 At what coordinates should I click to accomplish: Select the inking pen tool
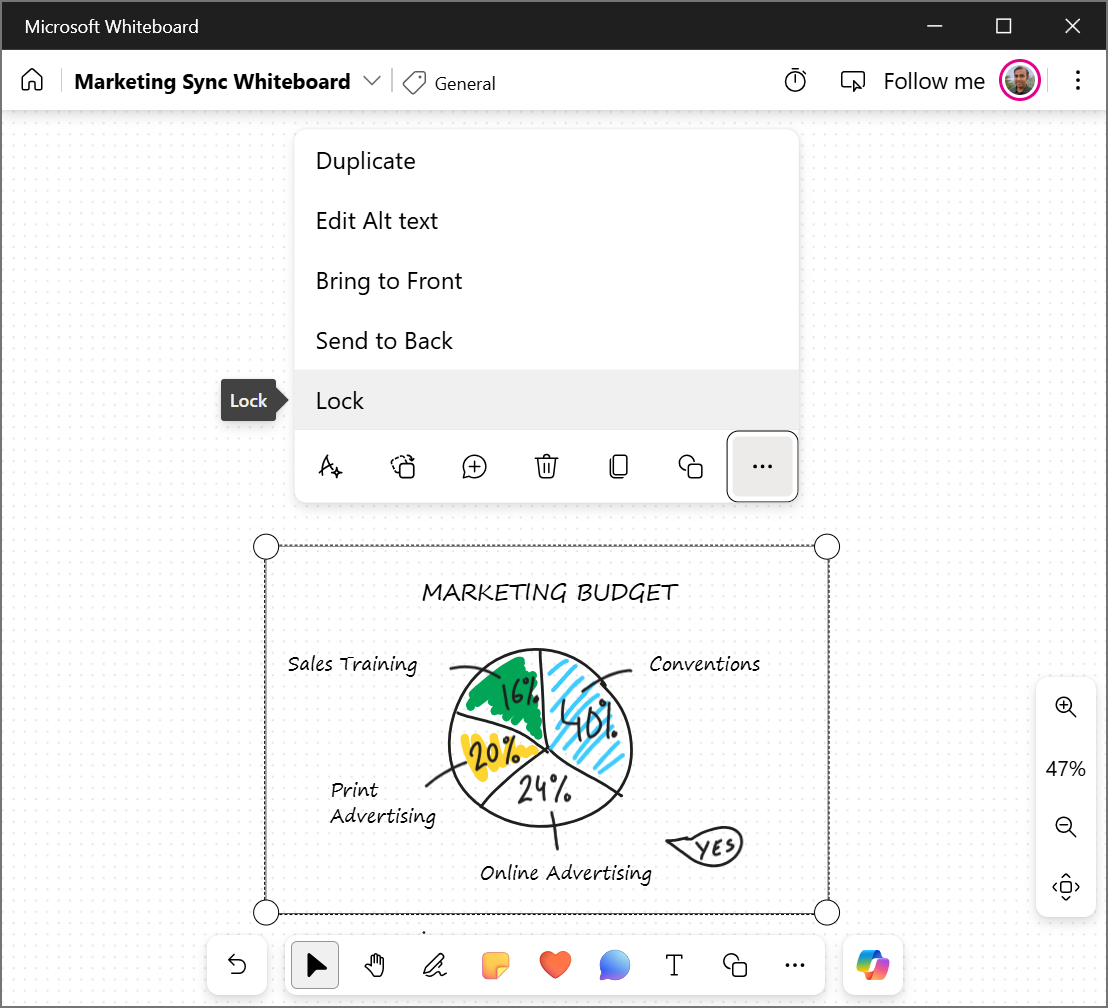point(434,965)
